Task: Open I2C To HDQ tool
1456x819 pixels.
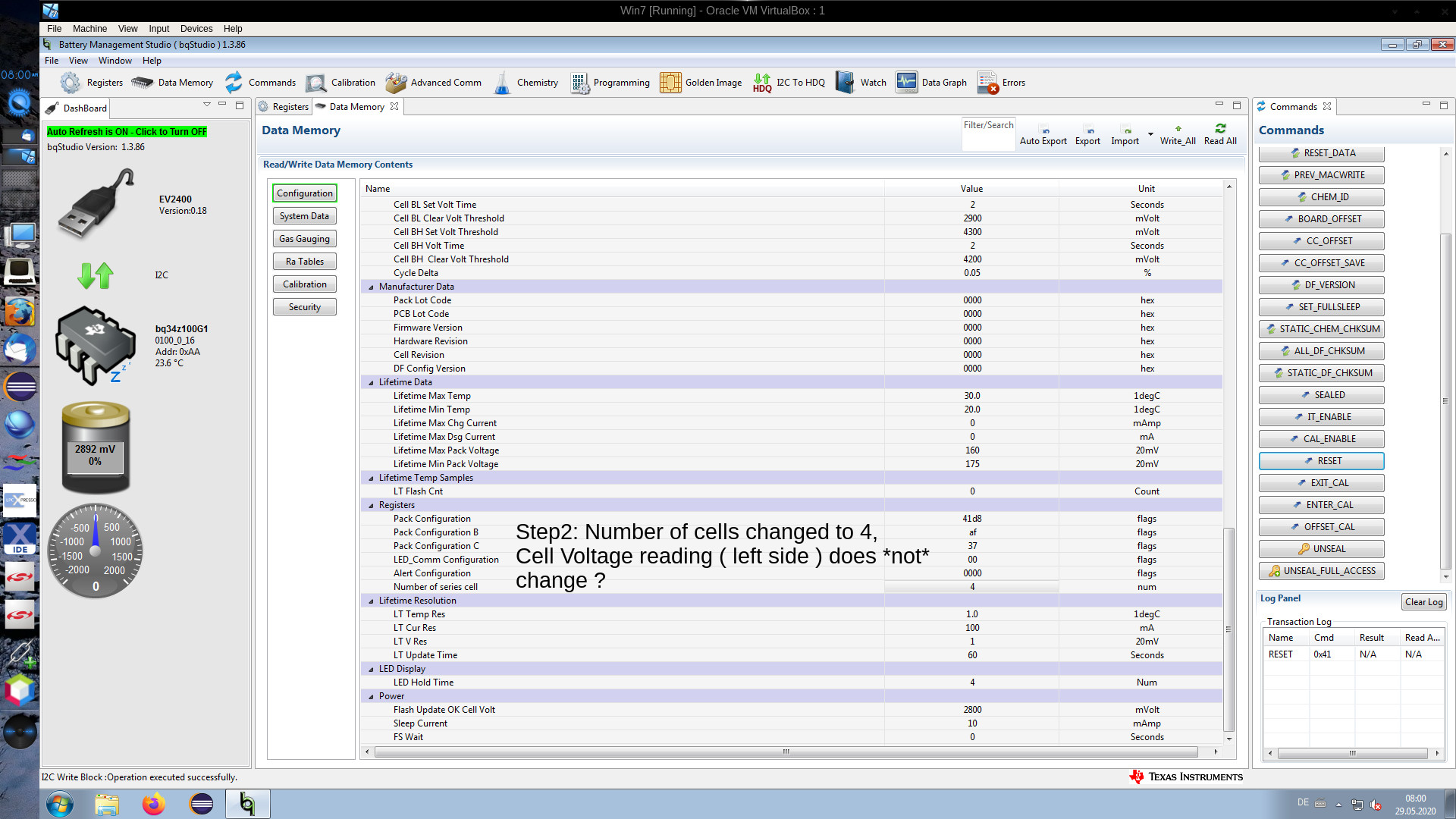Action: (x=762, y=83)
